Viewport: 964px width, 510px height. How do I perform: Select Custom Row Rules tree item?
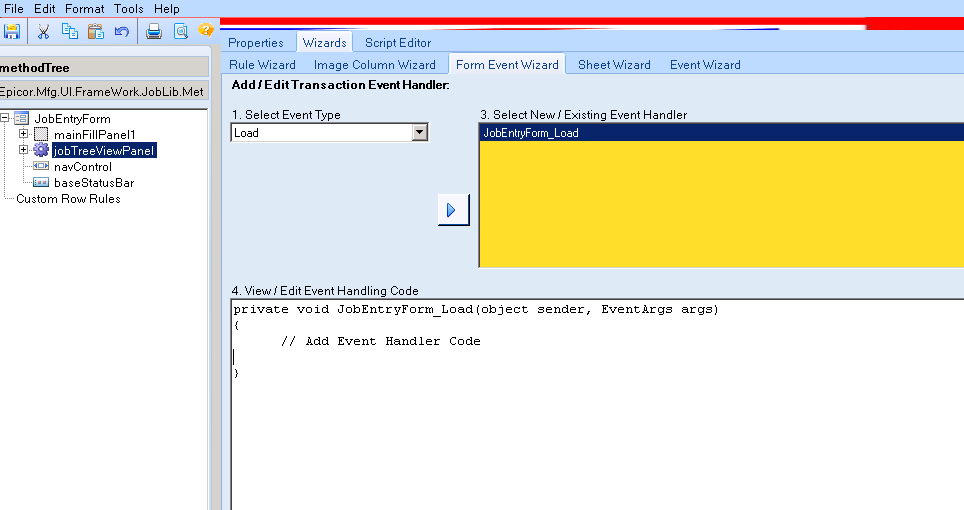tap(68, 198)
